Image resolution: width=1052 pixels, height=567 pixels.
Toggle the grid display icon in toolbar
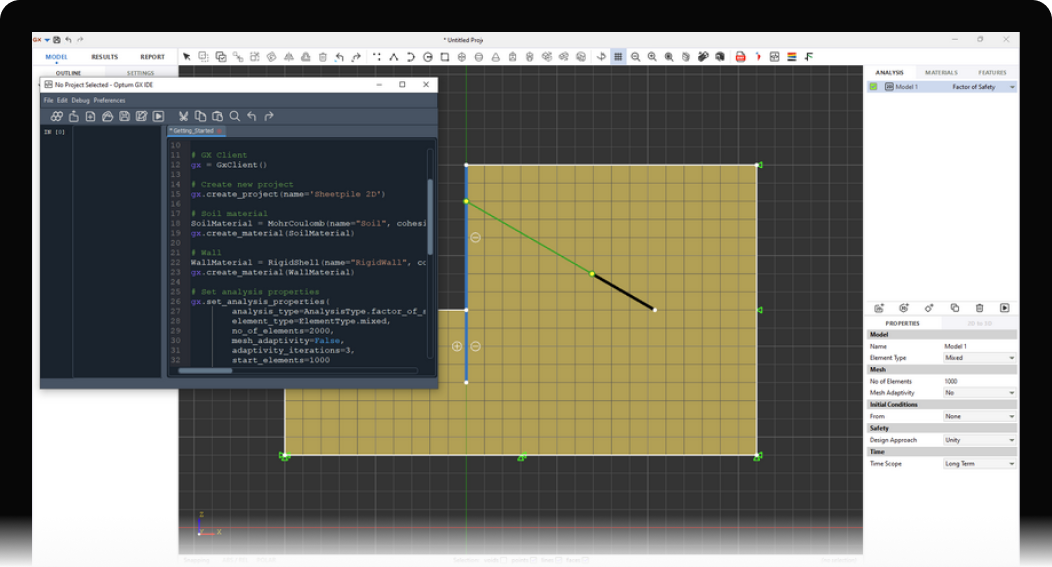point(618,57)
